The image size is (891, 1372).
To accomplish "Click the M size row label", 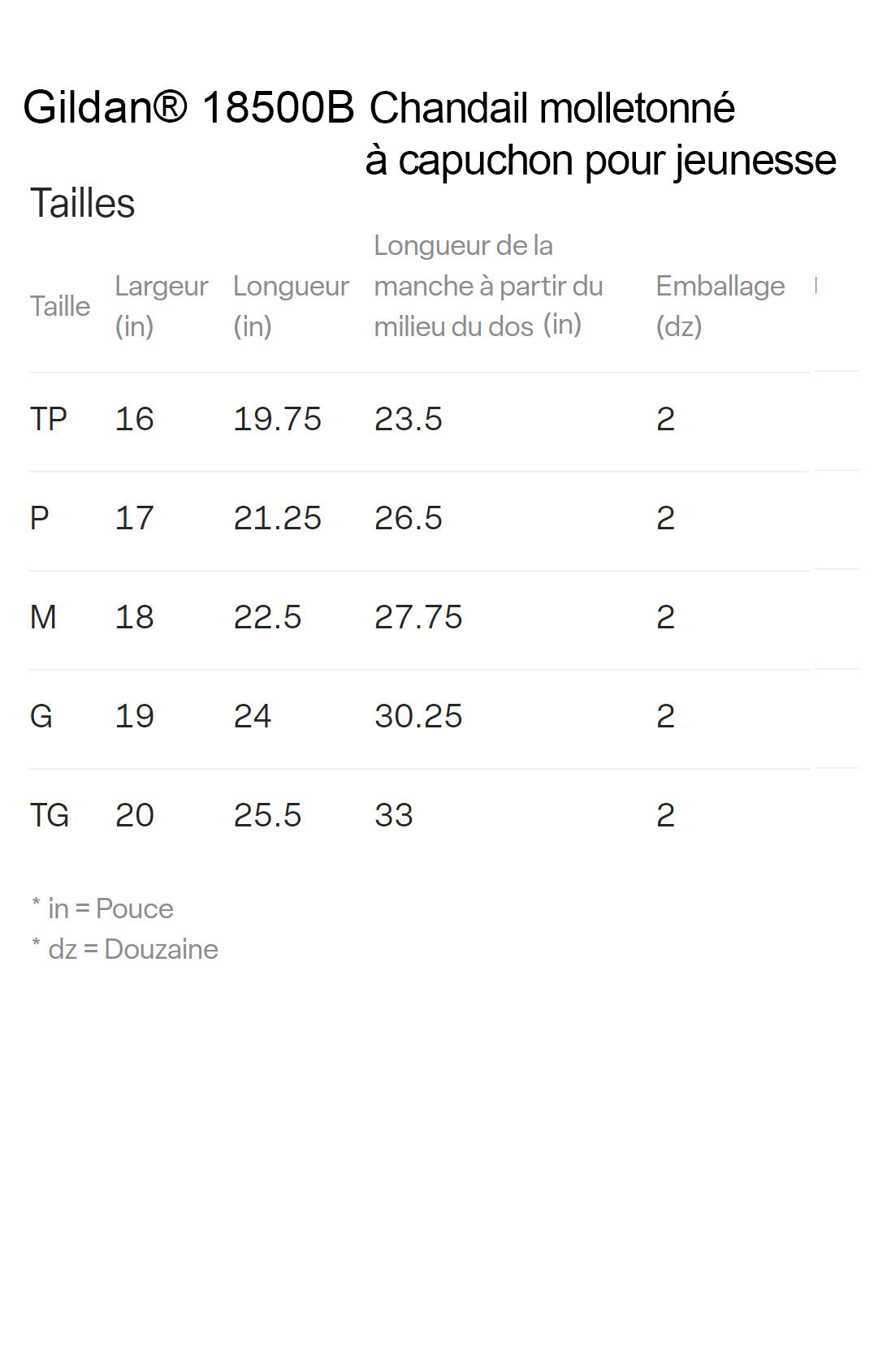I will pyautogui.click(x=43, y=618).
